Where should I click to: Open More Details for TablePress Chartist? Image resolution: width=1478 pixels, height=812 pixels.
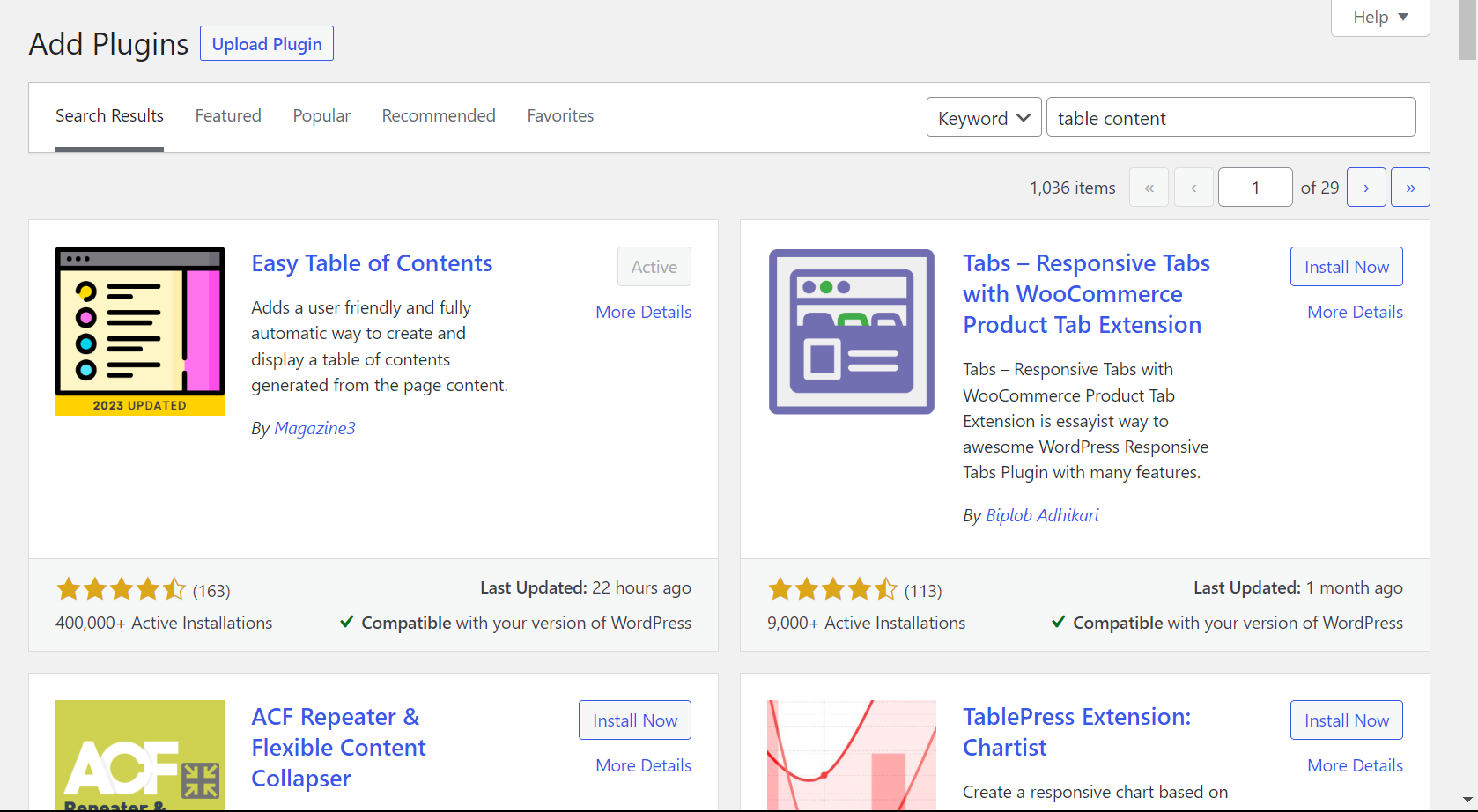coord(1355,765)
